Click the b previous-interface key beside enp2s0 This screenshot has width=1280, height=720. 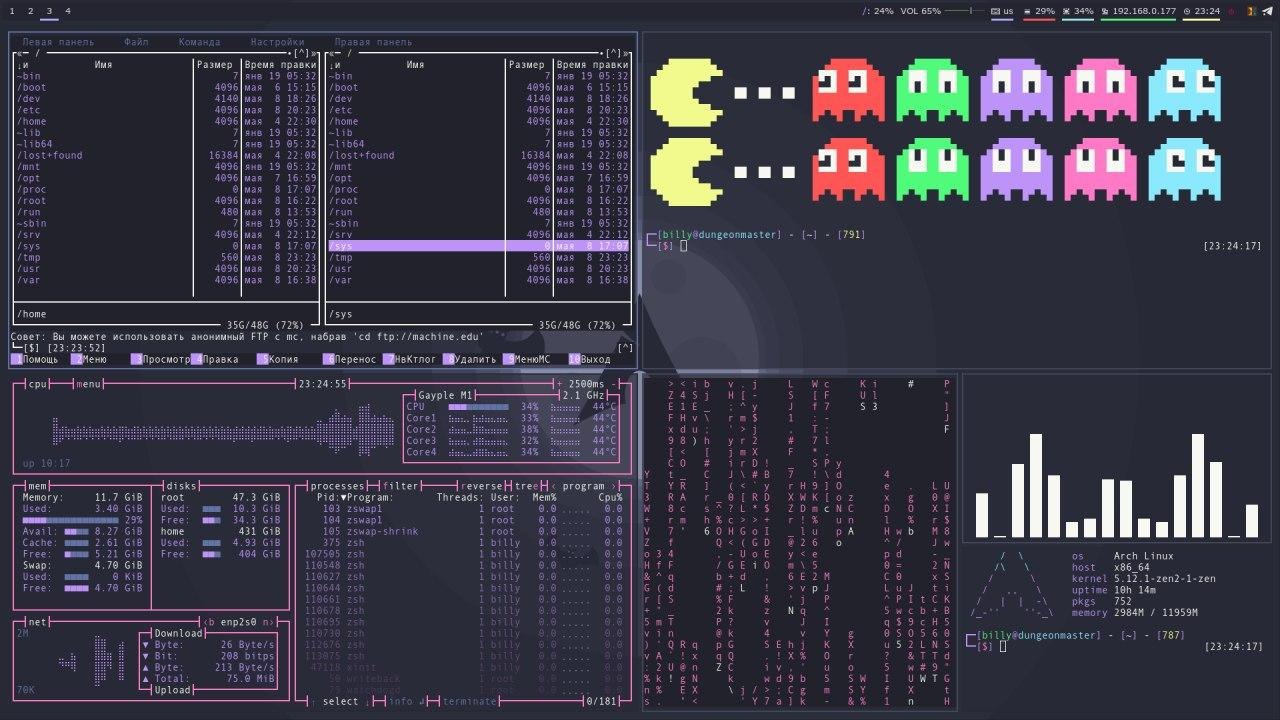210,622
